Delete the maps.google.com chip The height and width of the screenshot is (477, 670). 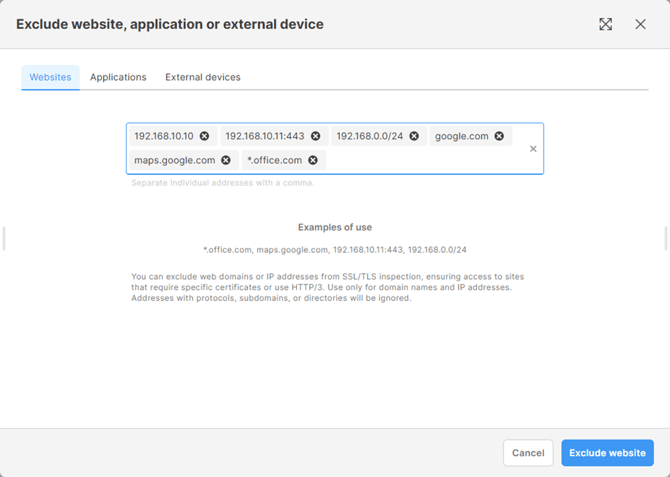pos(226,160)
